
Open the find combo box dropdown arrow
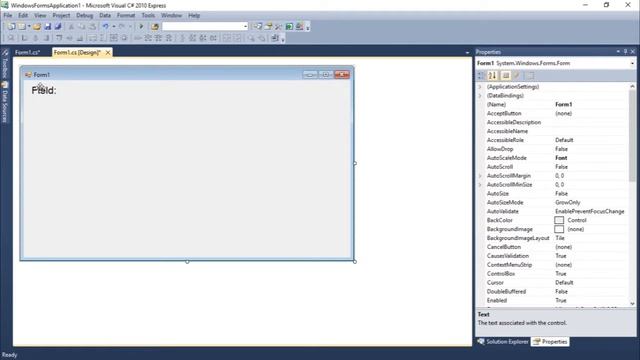(x=245, y=27)
